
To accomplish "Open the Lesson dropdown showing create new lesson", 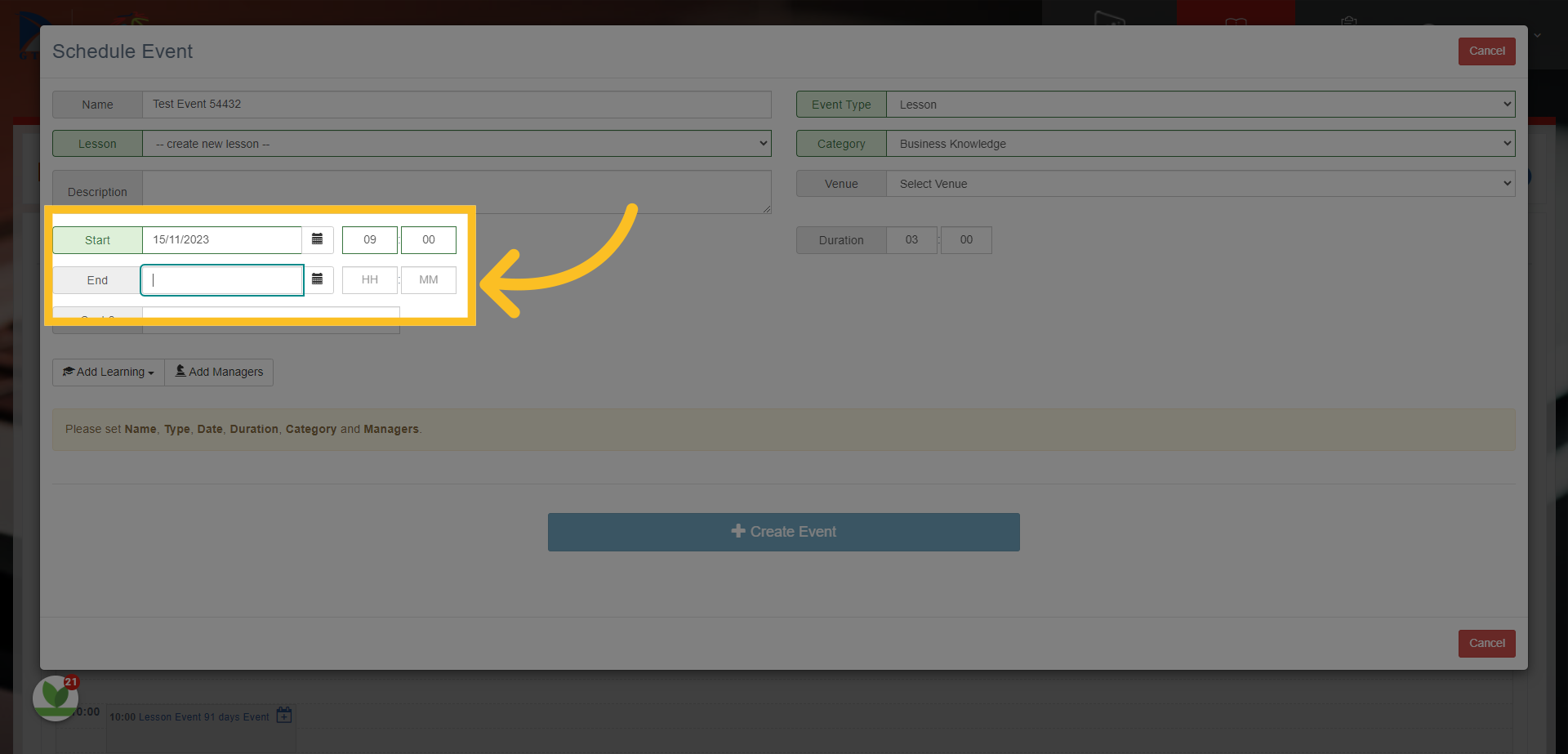I will coord(457,144).
